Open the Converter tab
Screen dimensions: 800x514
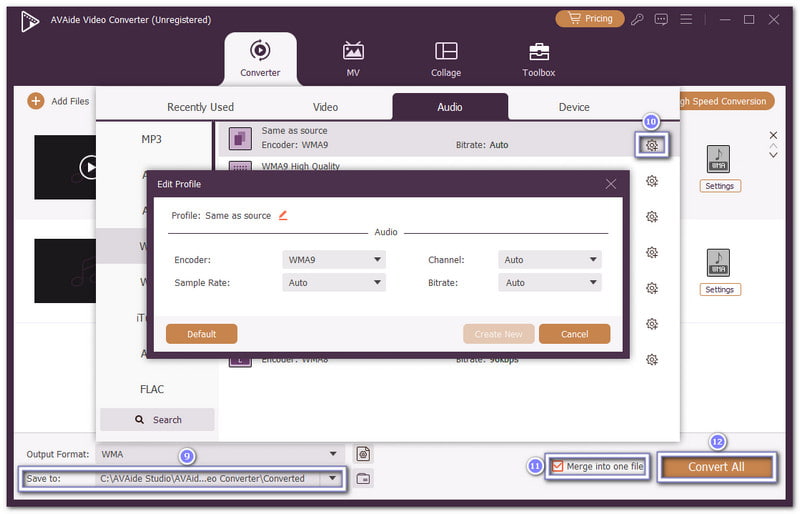(260, 59)
